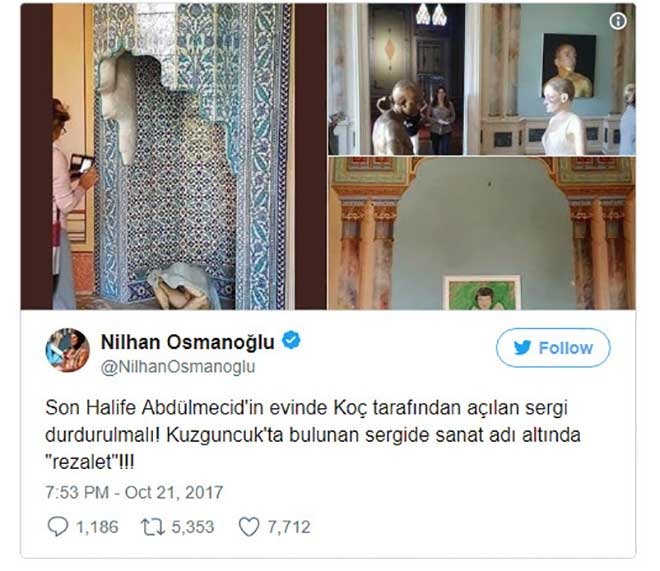Open the tiled fireplace niche photo
This screenshot has width=660, height=571.
coord(173,157)
